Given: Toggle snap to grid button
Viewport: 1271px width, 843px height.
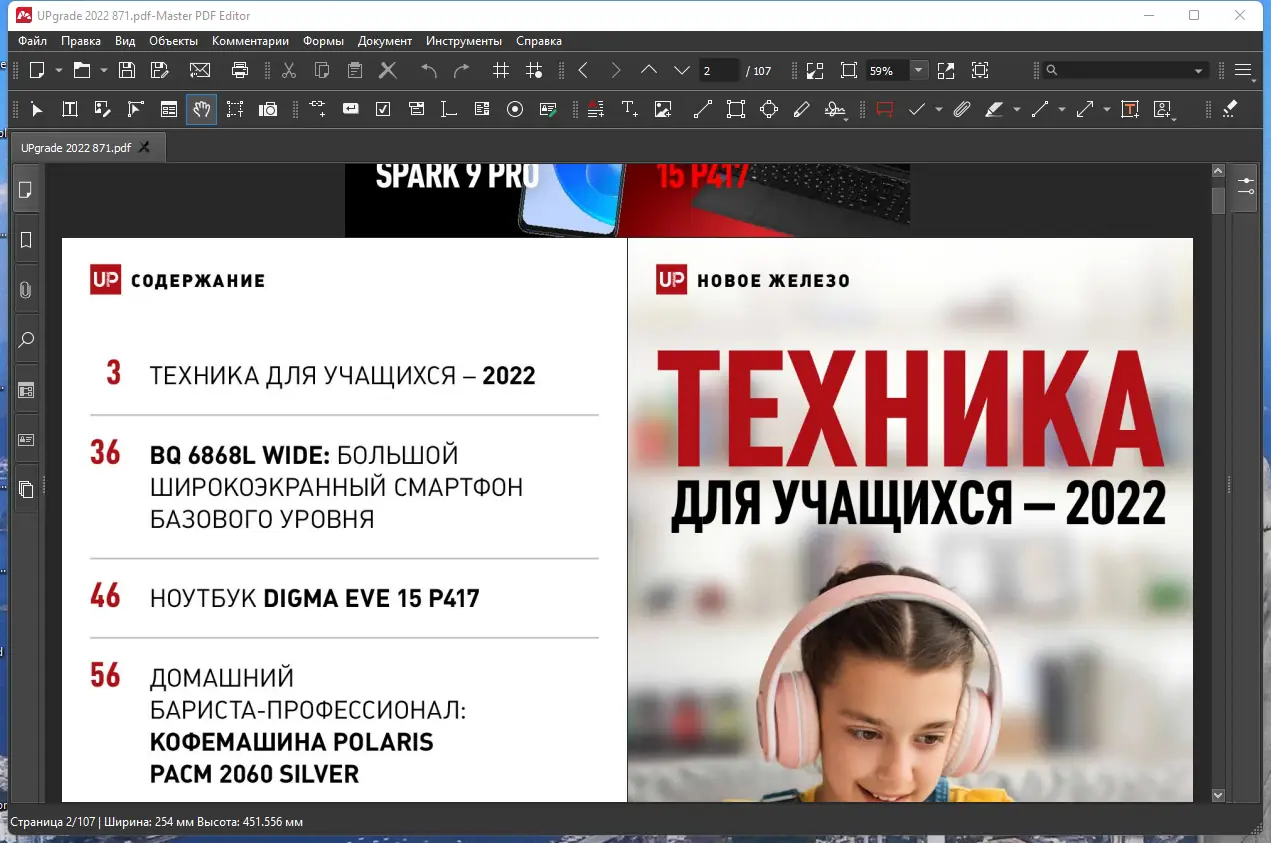Looking at the screenshot, I should click(534, 71).
